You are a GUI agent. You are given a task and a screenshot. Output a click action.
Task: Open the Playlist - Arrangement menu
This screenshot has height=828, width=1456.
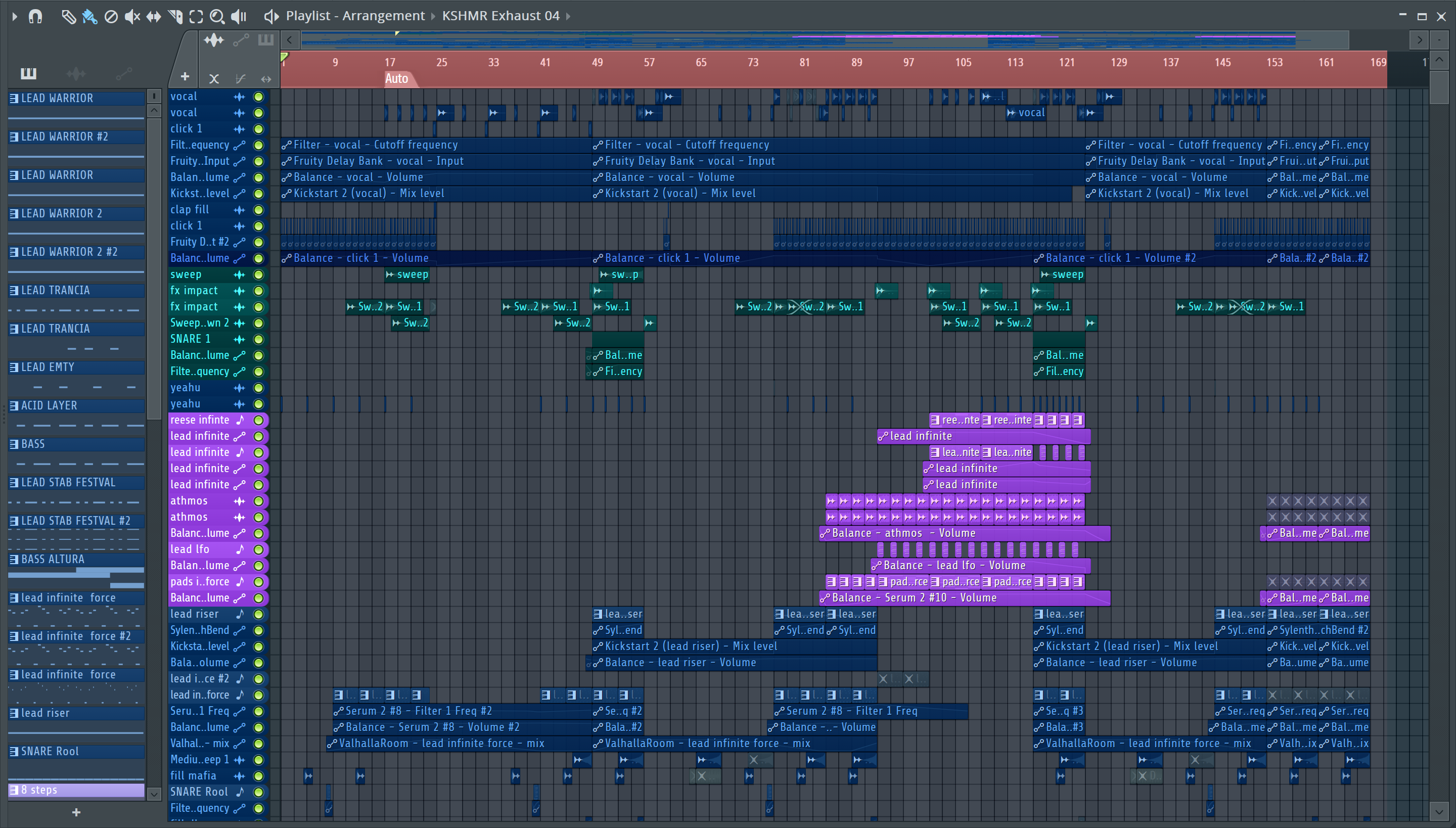pyautogui.click(x=355, y=16)
